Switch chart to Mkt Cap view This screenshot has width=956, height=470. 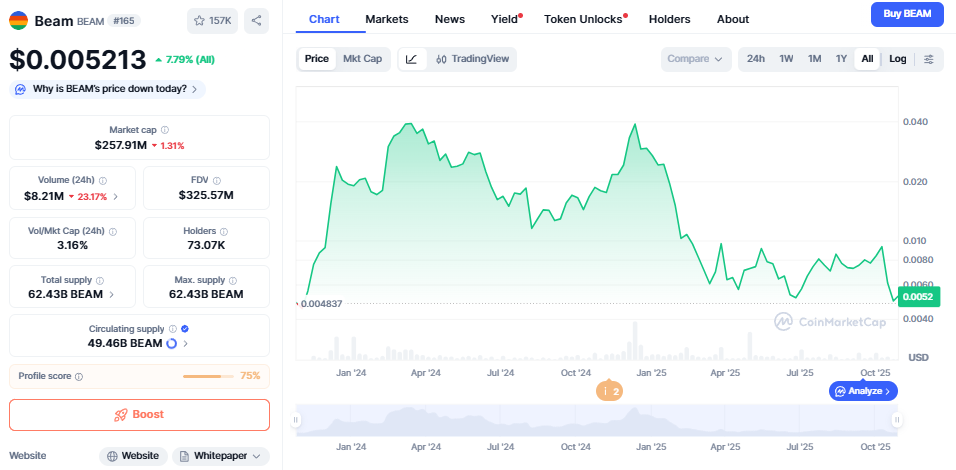pyautogui.click(x=363, y=59)
